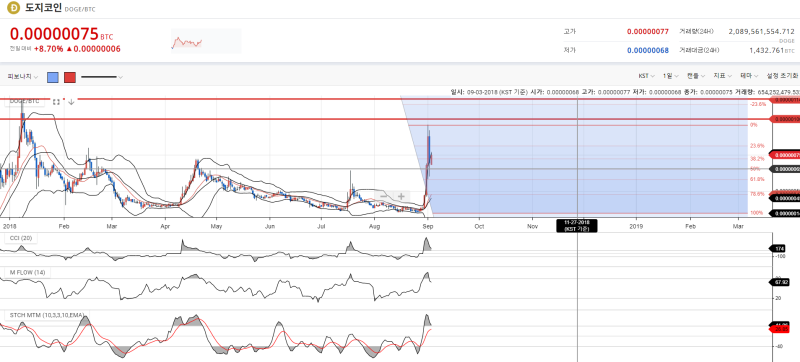The image size is (800, 362).
Task: Zoom out with the chart minus icon
Action: (384, 196)
